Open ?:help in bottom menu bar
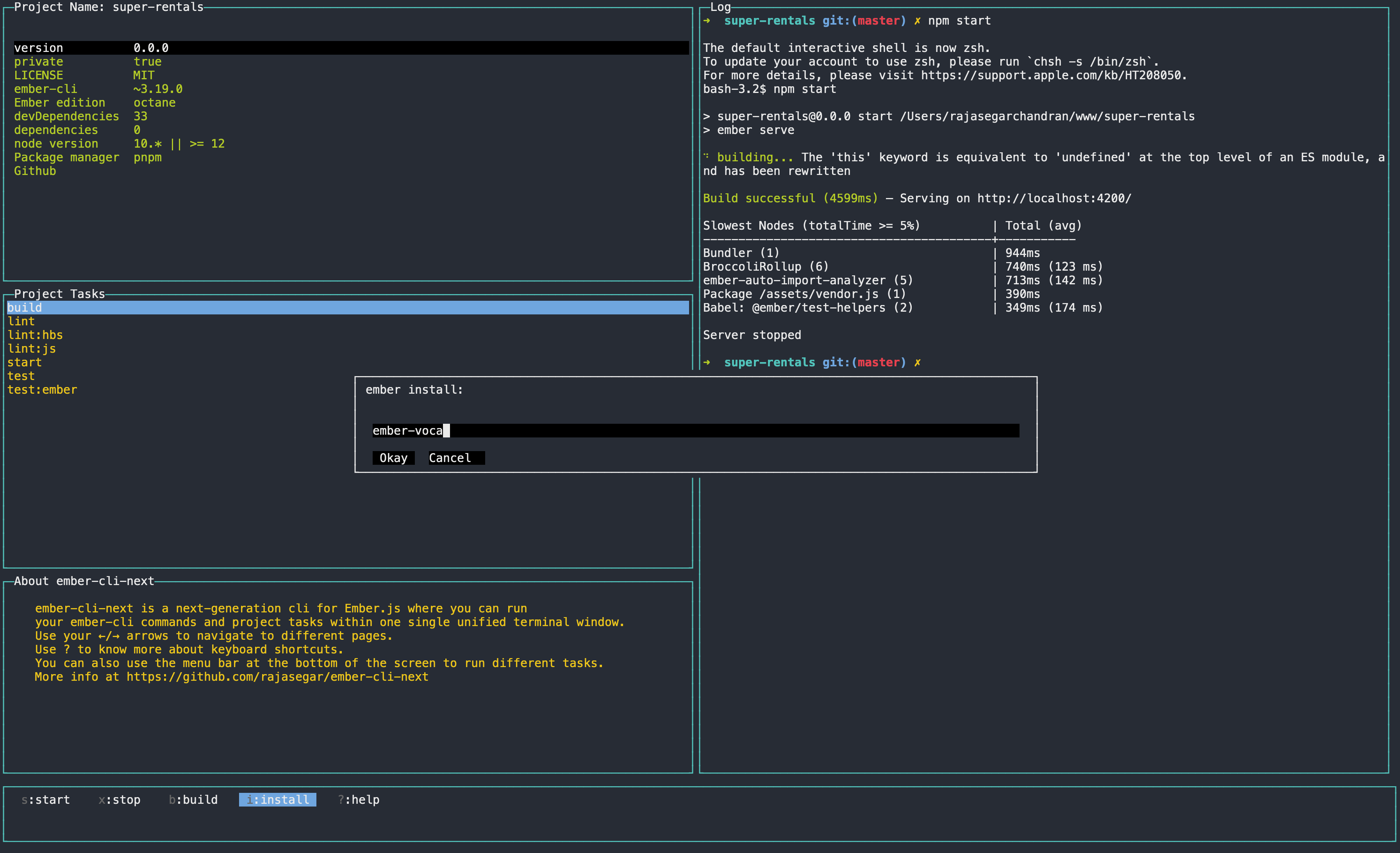The height and width of the screenshot is (853, 1400). pos(359,799)
